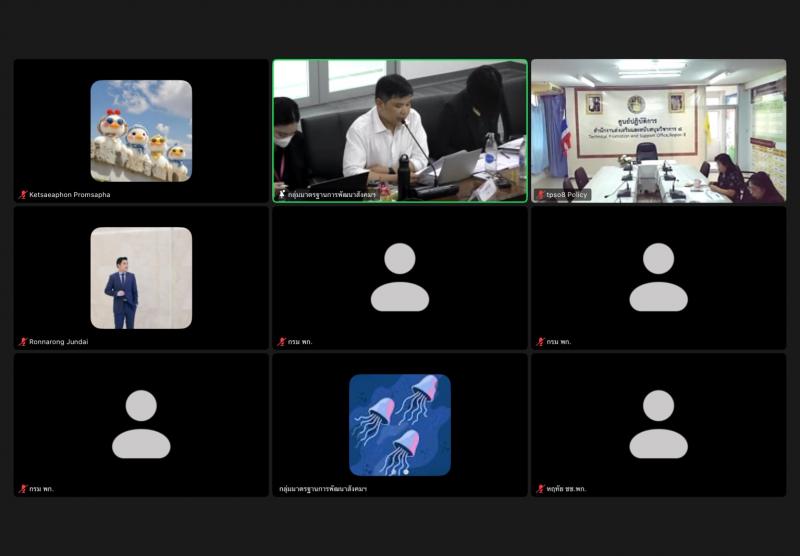Click the name label Ketsaeaphon Promsapha
This screenshot has height=556, width=800.
[x=69, y=194]
